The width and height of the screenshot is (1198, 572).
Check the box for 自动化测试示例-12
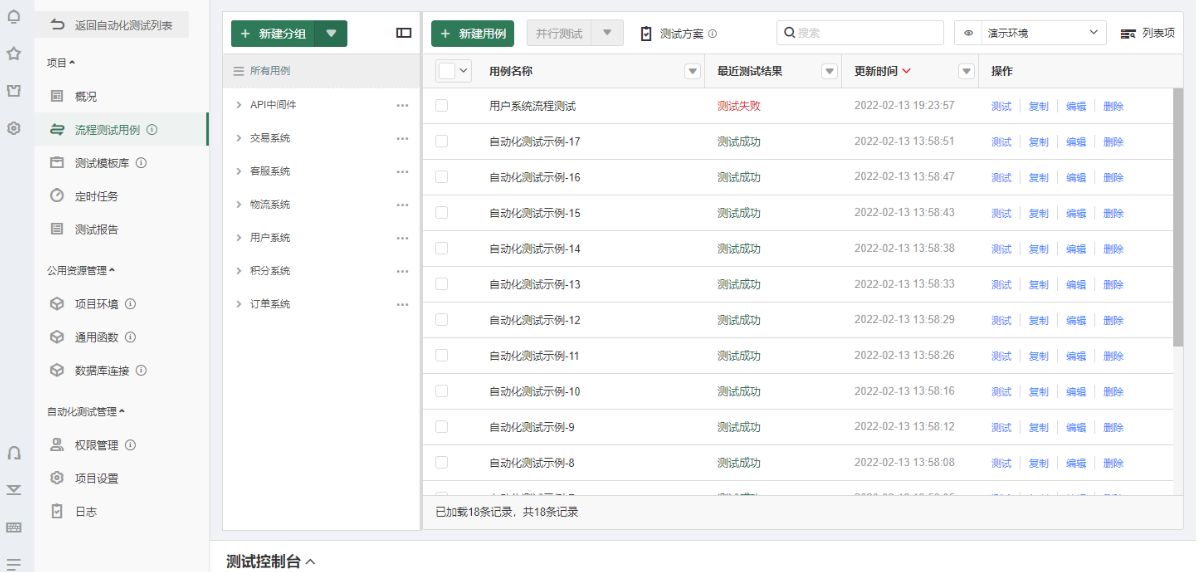point(442,320)
